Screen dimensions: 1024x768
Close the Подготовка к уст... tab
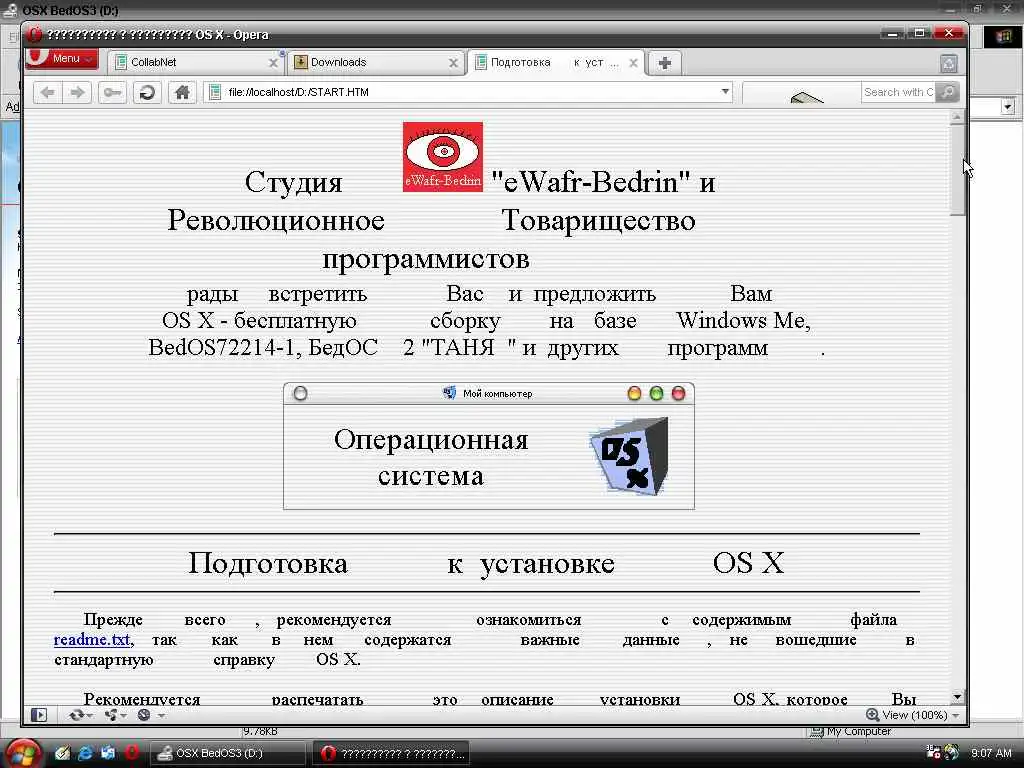point(633,63)
